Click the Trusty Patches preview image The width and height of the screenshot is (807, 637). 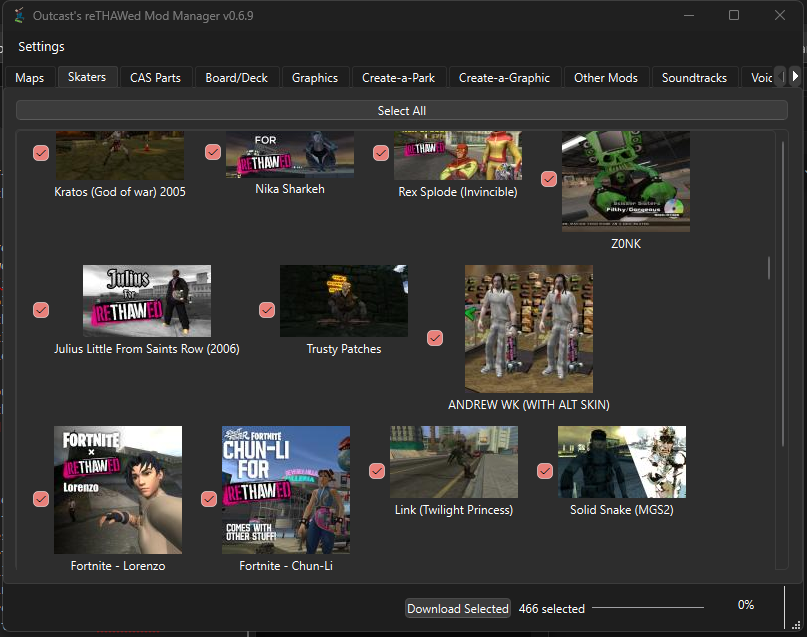click(343, 301)
